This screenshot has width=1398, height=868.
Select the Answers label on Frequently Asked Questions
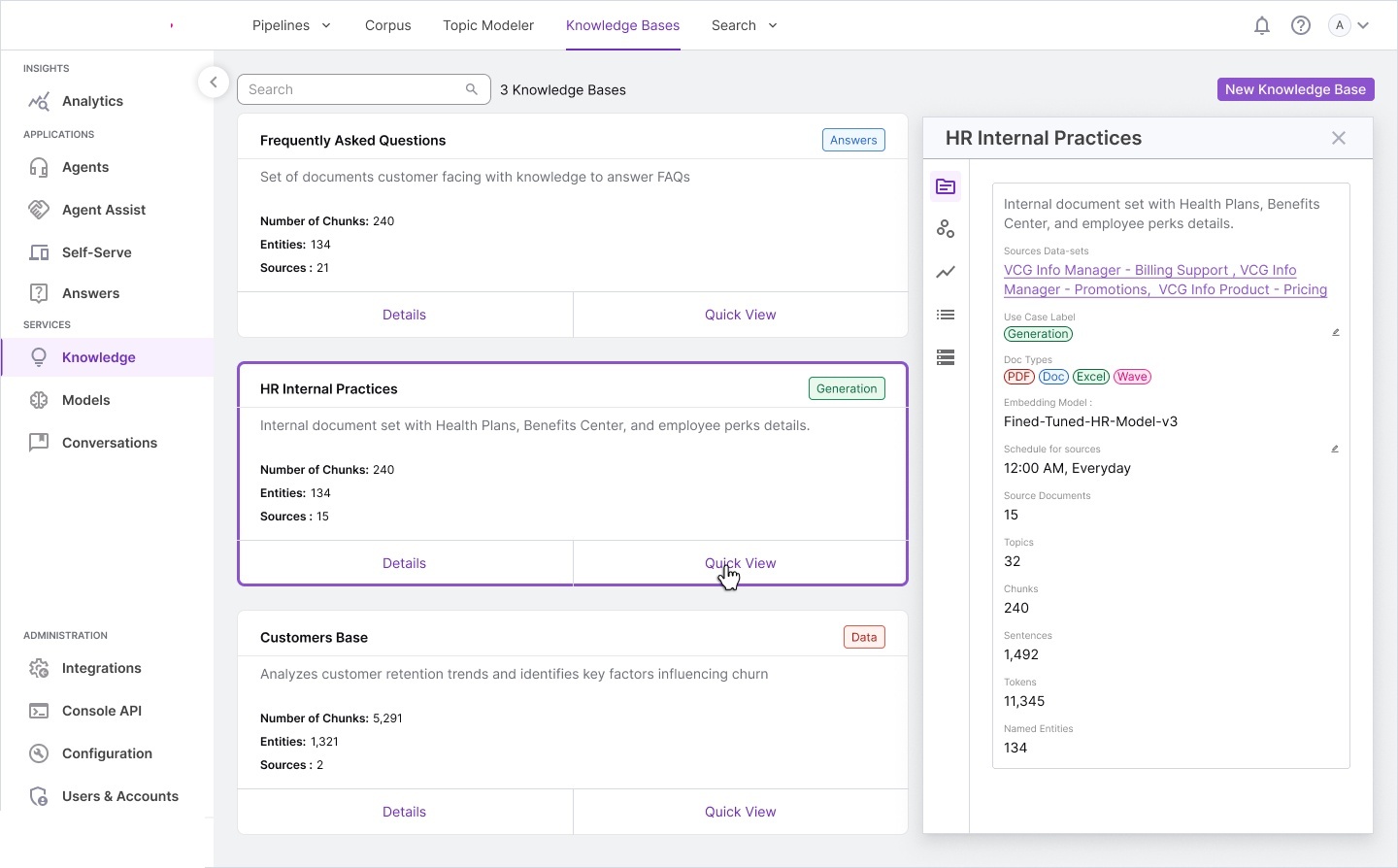[852, 140]
